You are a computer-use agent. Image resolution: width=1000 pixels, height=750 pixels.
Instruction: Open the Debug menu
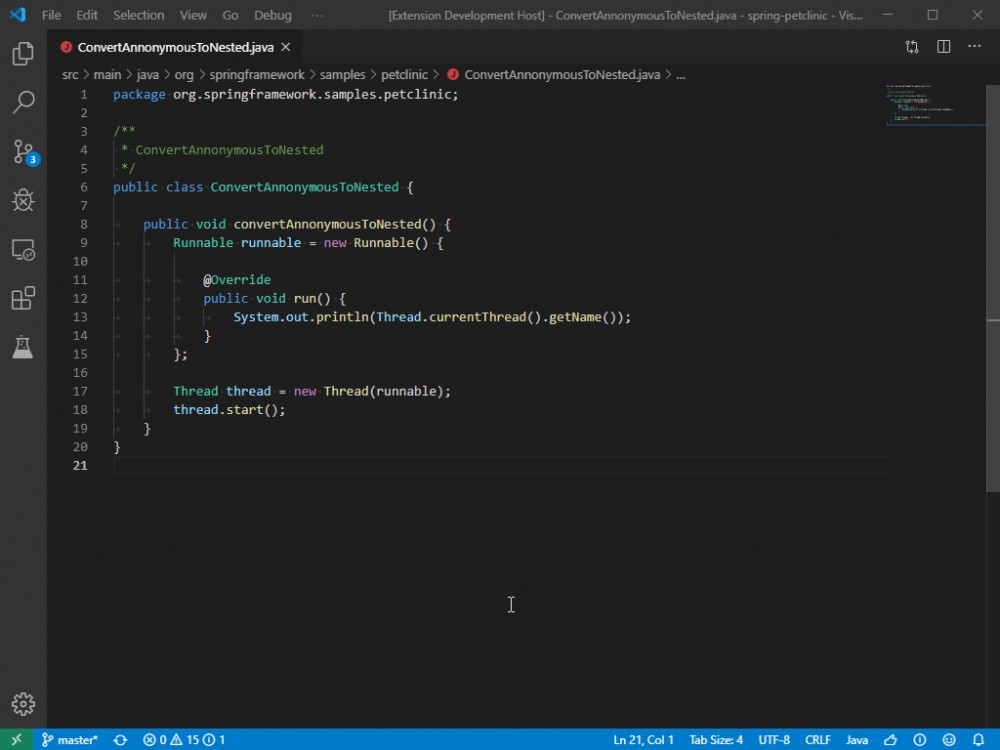click(x=272, y=14)
